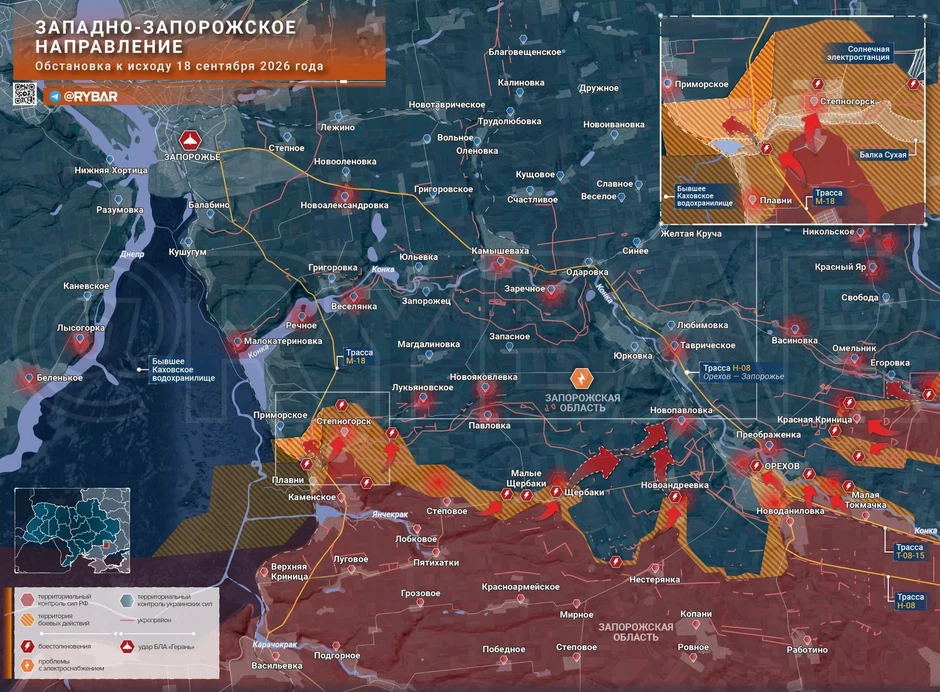
Task: Click the location pin beside Кущовое
Action: pyautogui.click(x=561, y=176)
